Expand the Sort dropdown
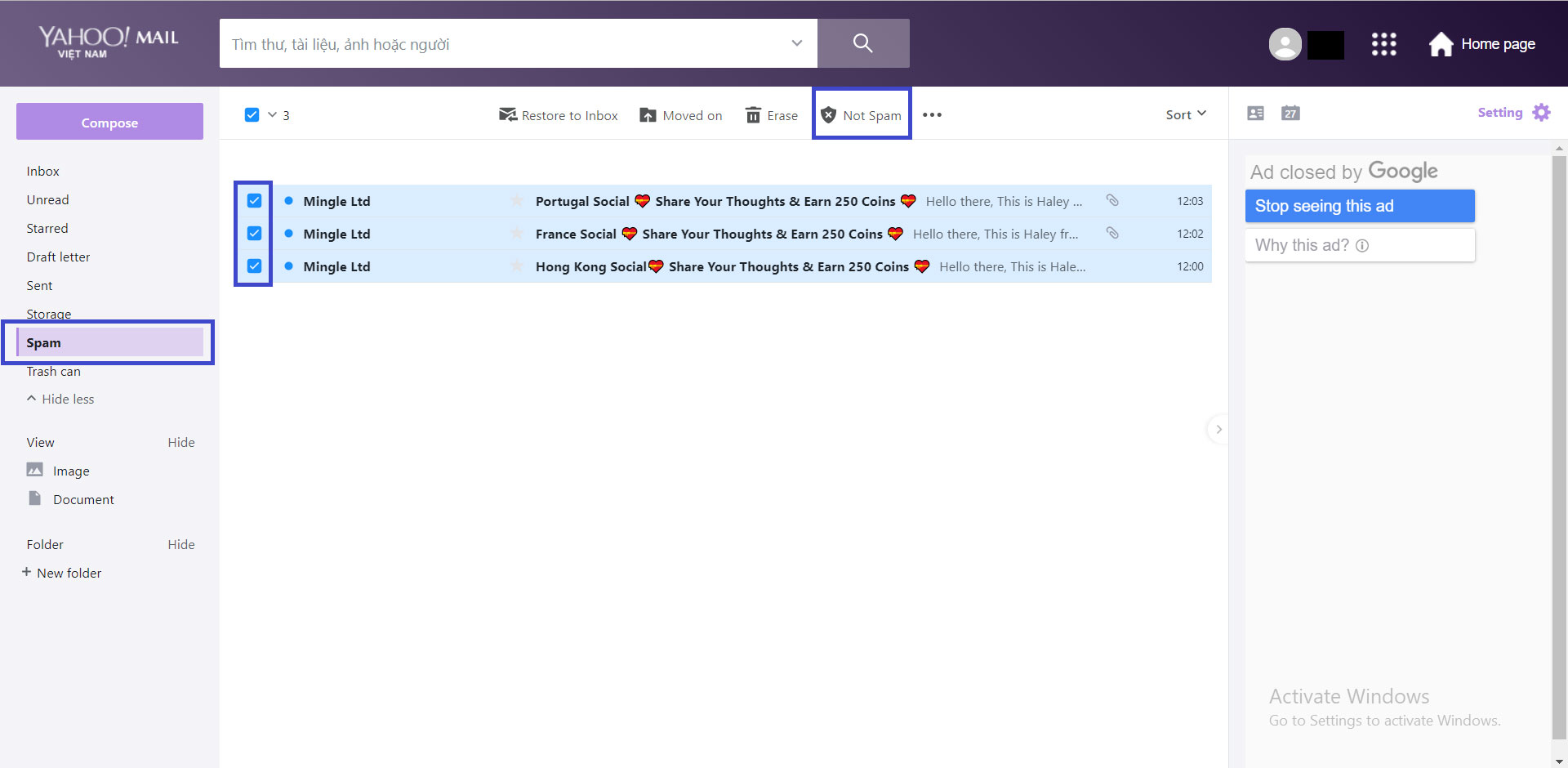The width and height of the screenshot is (1568, 768). 1185,115
